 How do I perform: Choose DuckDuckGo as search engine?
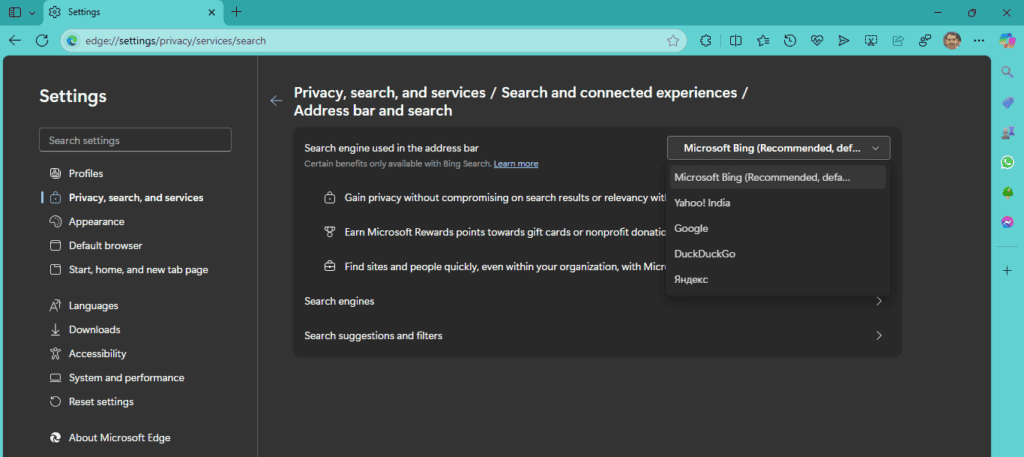pyautogui.click(x=778, y=254)
